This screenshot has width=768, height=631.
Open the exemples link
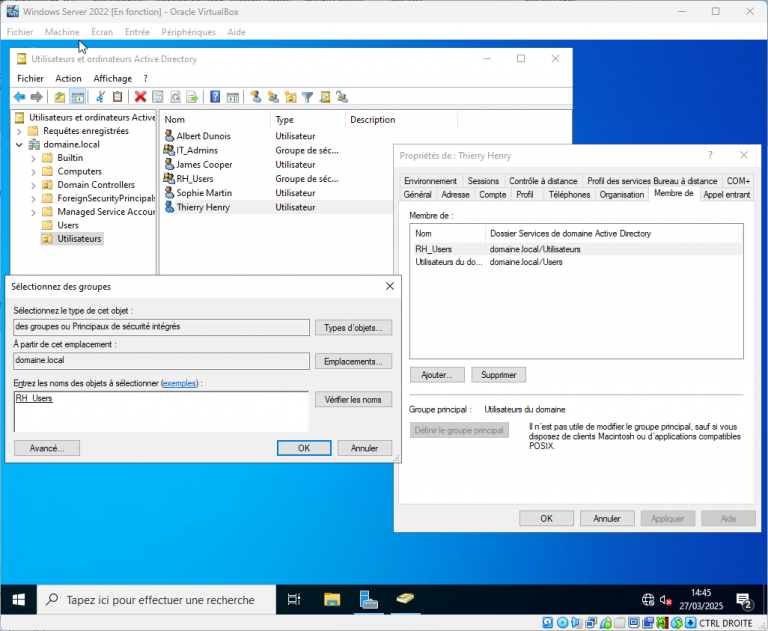[180, 383]
